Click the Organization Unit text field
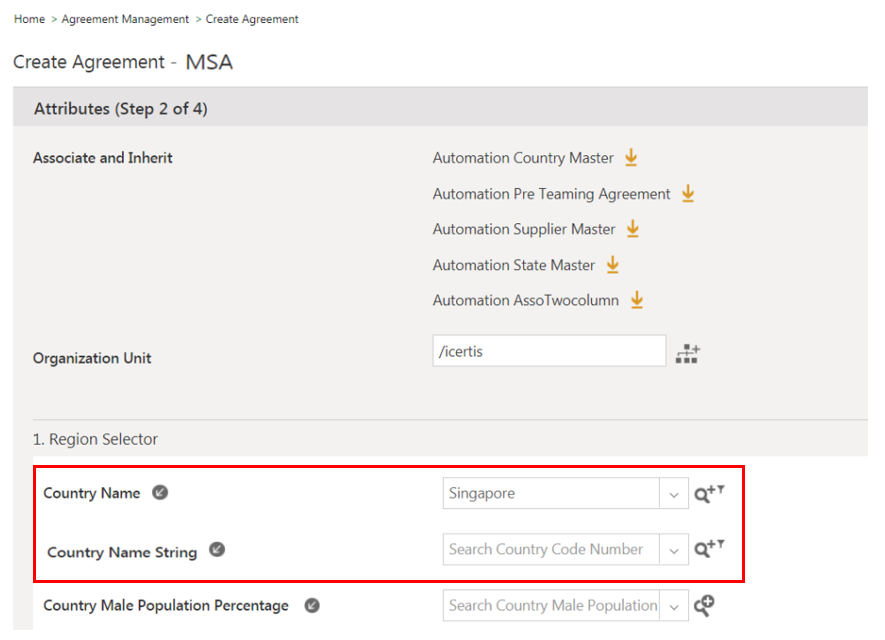885x640 pixels. [549, 351]
